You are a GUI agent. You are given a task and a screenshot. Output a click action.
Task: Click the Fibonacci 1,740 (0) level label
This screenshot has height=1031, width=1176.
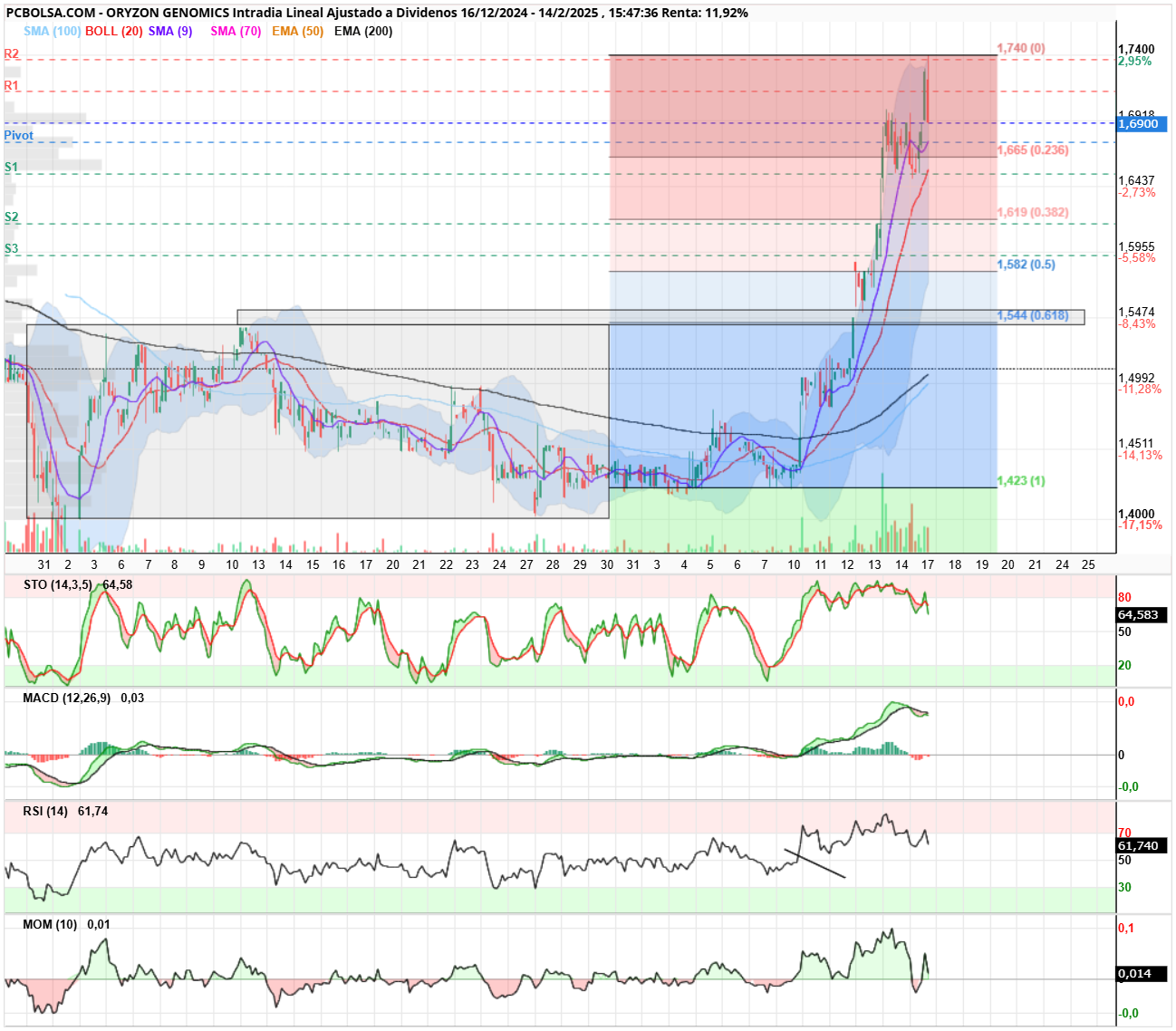tap(1021, 48)
